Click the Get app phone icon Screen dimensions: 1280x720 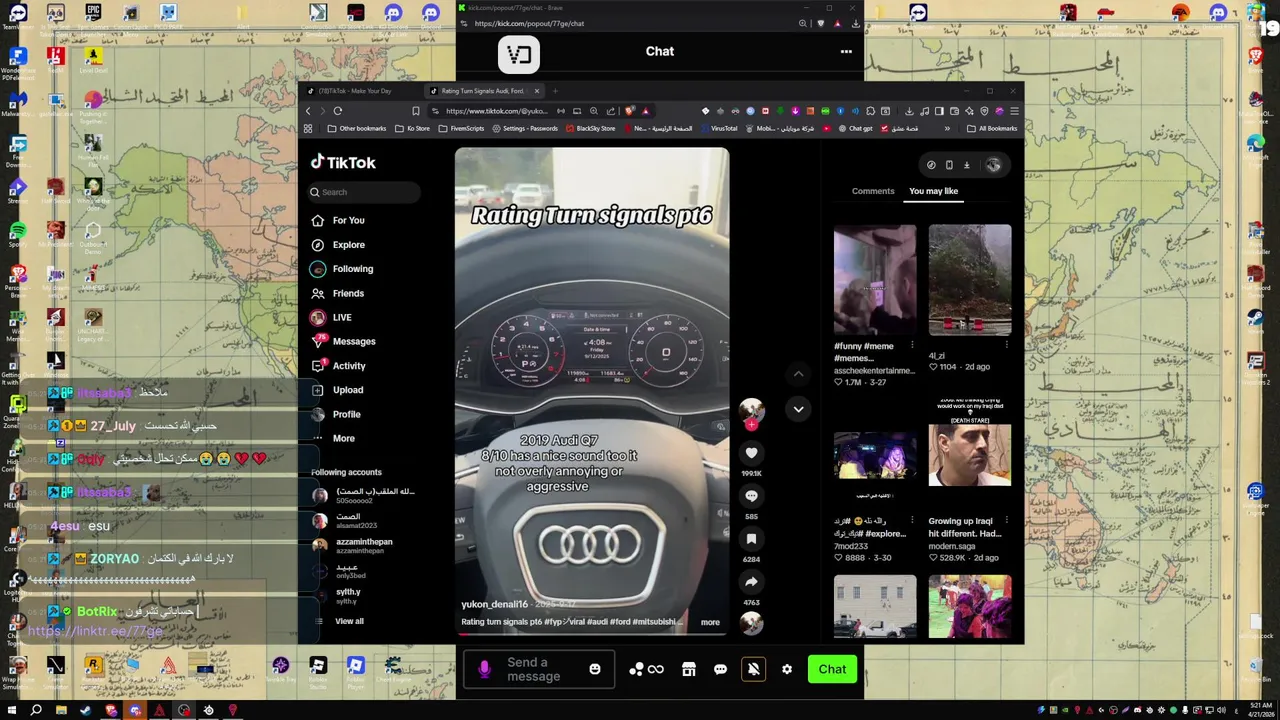tap(949, 165)
